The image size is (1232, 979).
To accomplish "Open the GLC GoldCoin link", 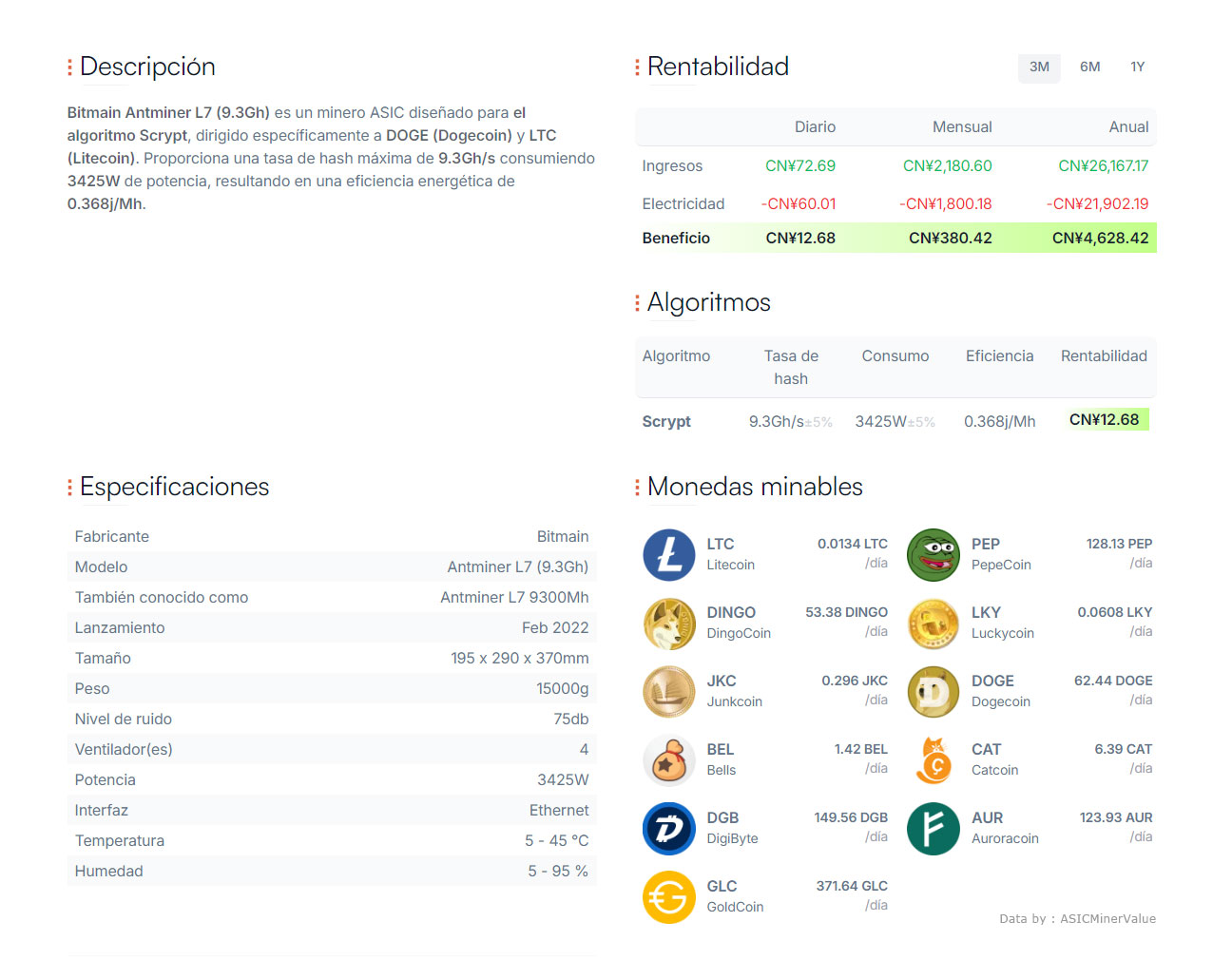I will (735, 896).
